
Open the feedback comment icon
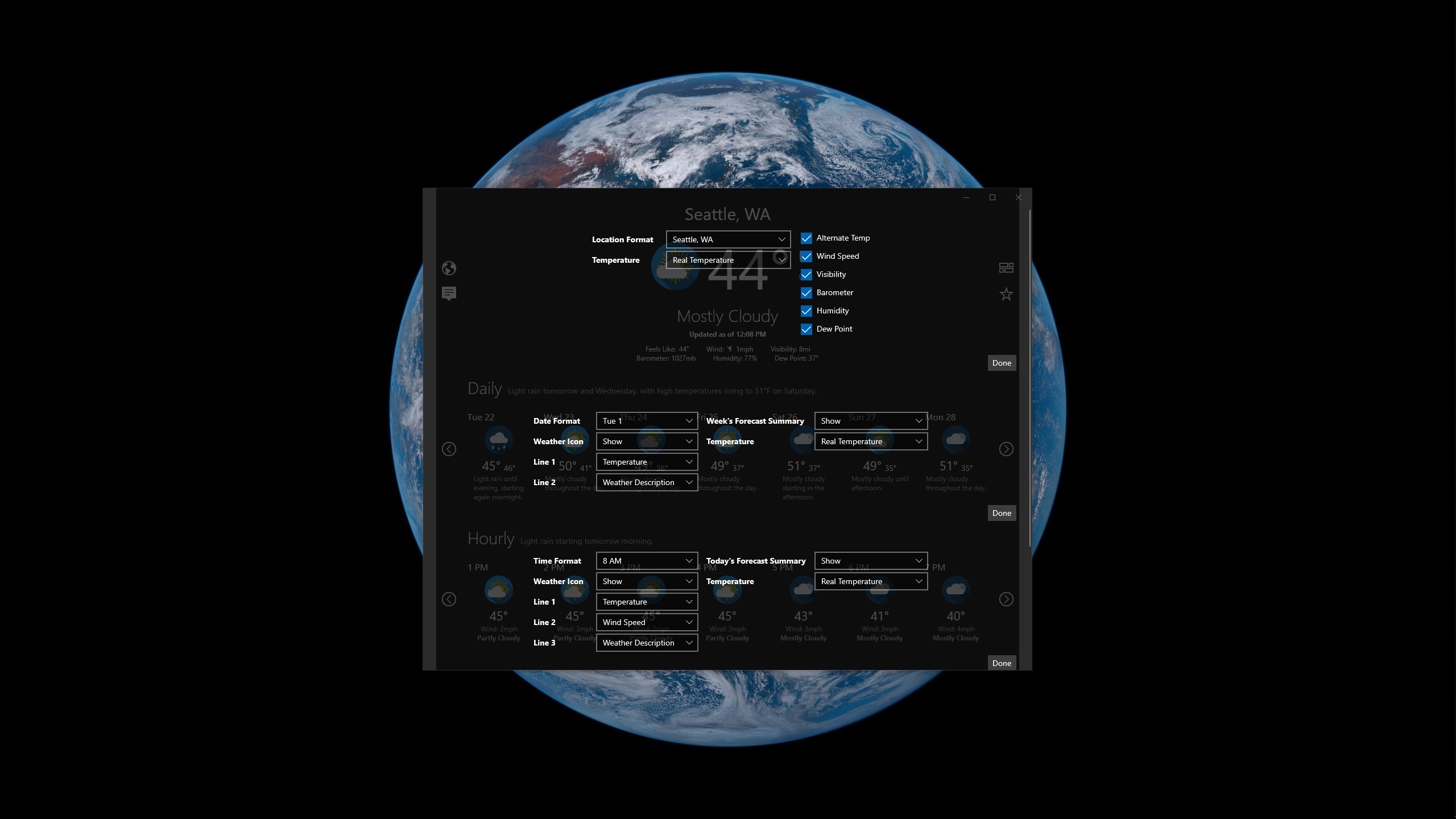pos(449,293)
